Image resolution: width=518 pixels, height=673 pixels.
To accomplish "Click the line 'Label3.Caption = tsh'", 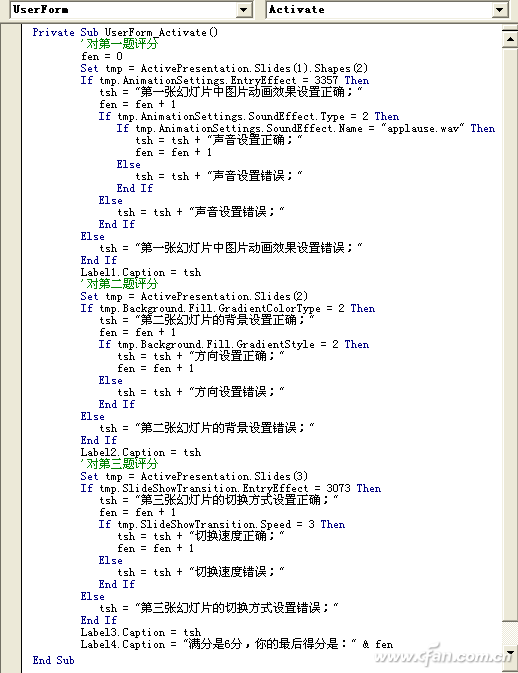I will [x=140, y=632].
